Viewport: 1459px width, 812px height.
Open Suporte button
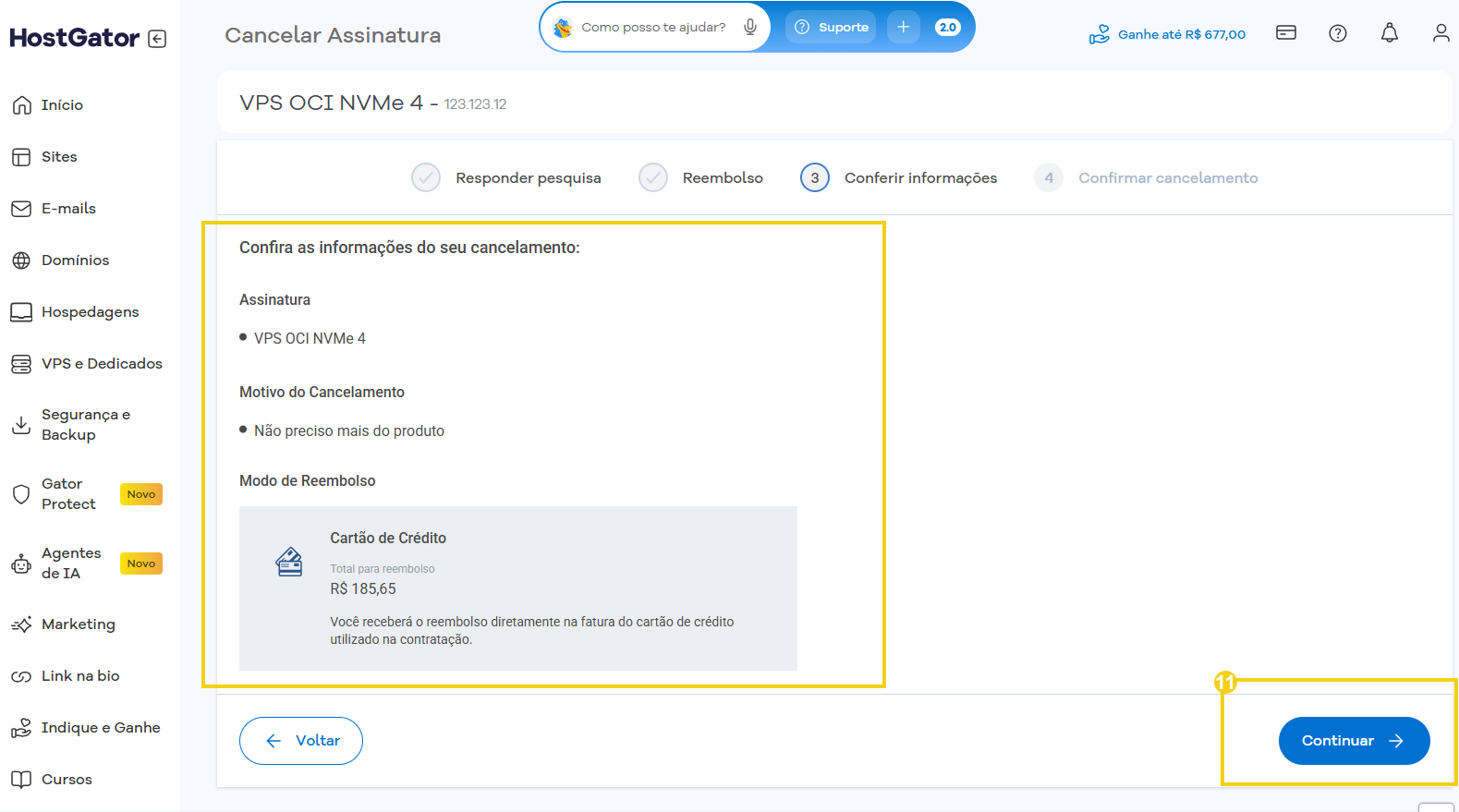tap(831, 27)
